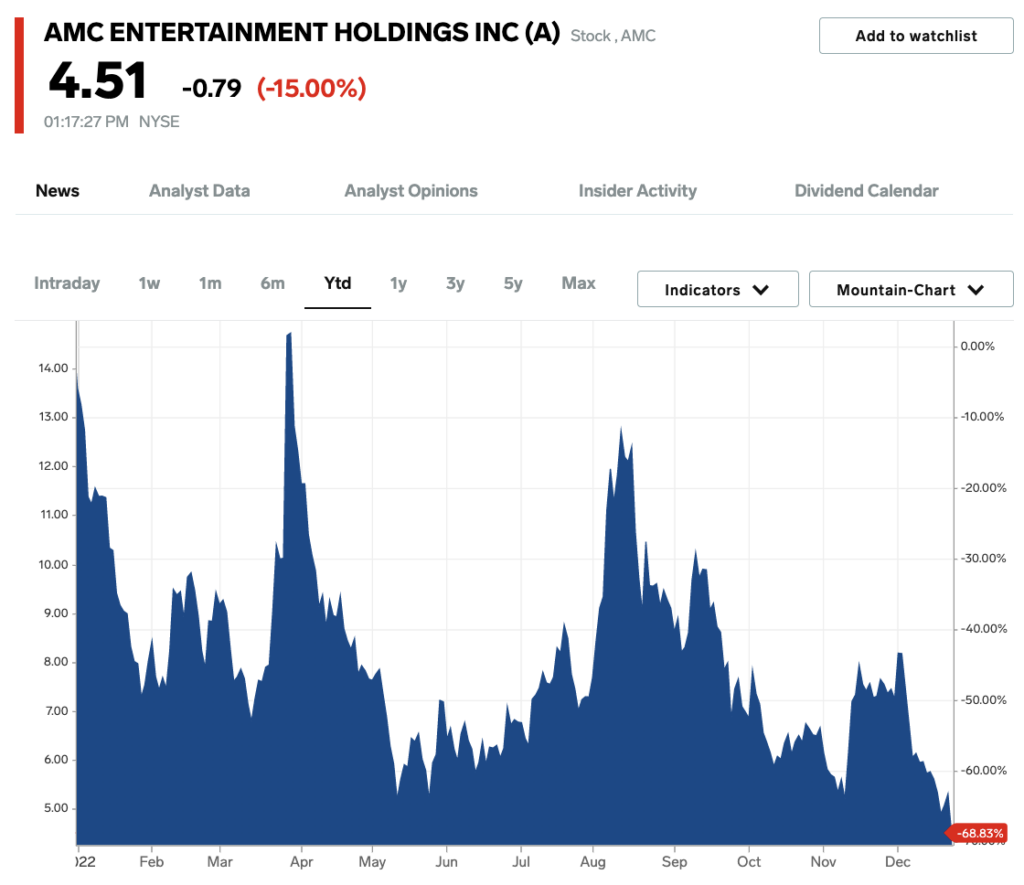Switch chart range to 1m

click(x=210, y=283)
